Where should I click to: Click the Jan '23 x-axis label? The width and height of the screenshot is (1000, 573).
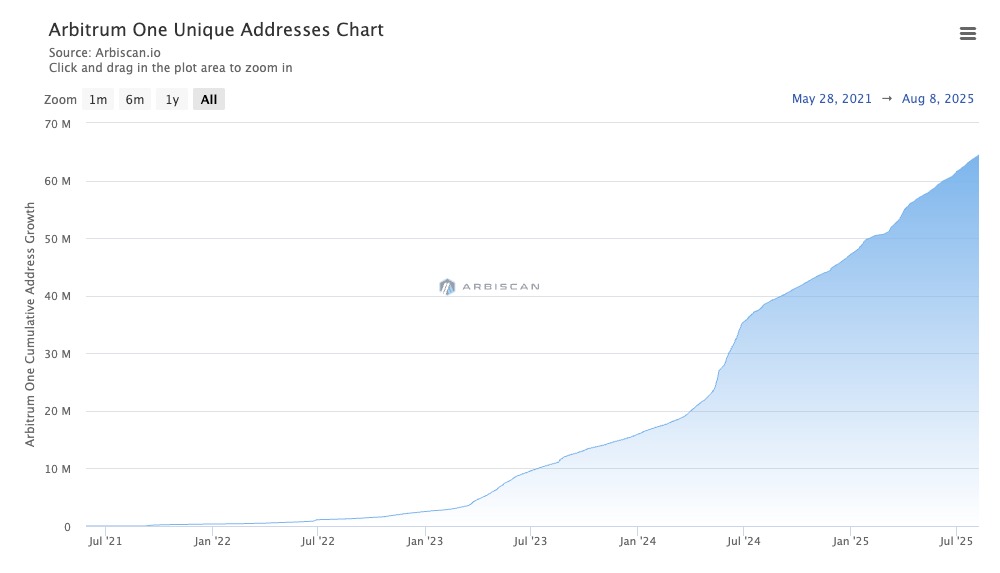[x=425, y=542]
